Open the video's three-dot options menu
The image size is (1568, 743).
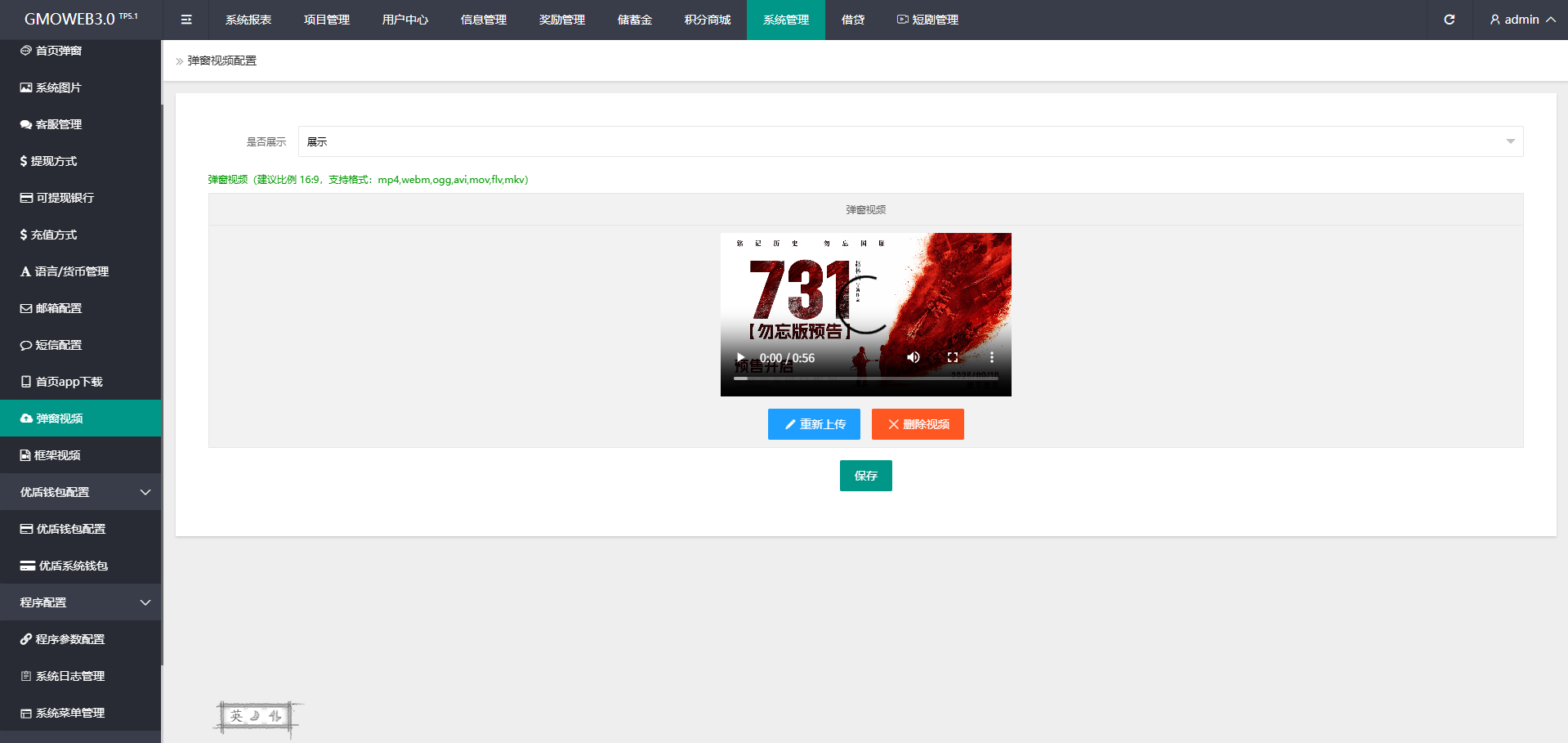pos(991,357)
